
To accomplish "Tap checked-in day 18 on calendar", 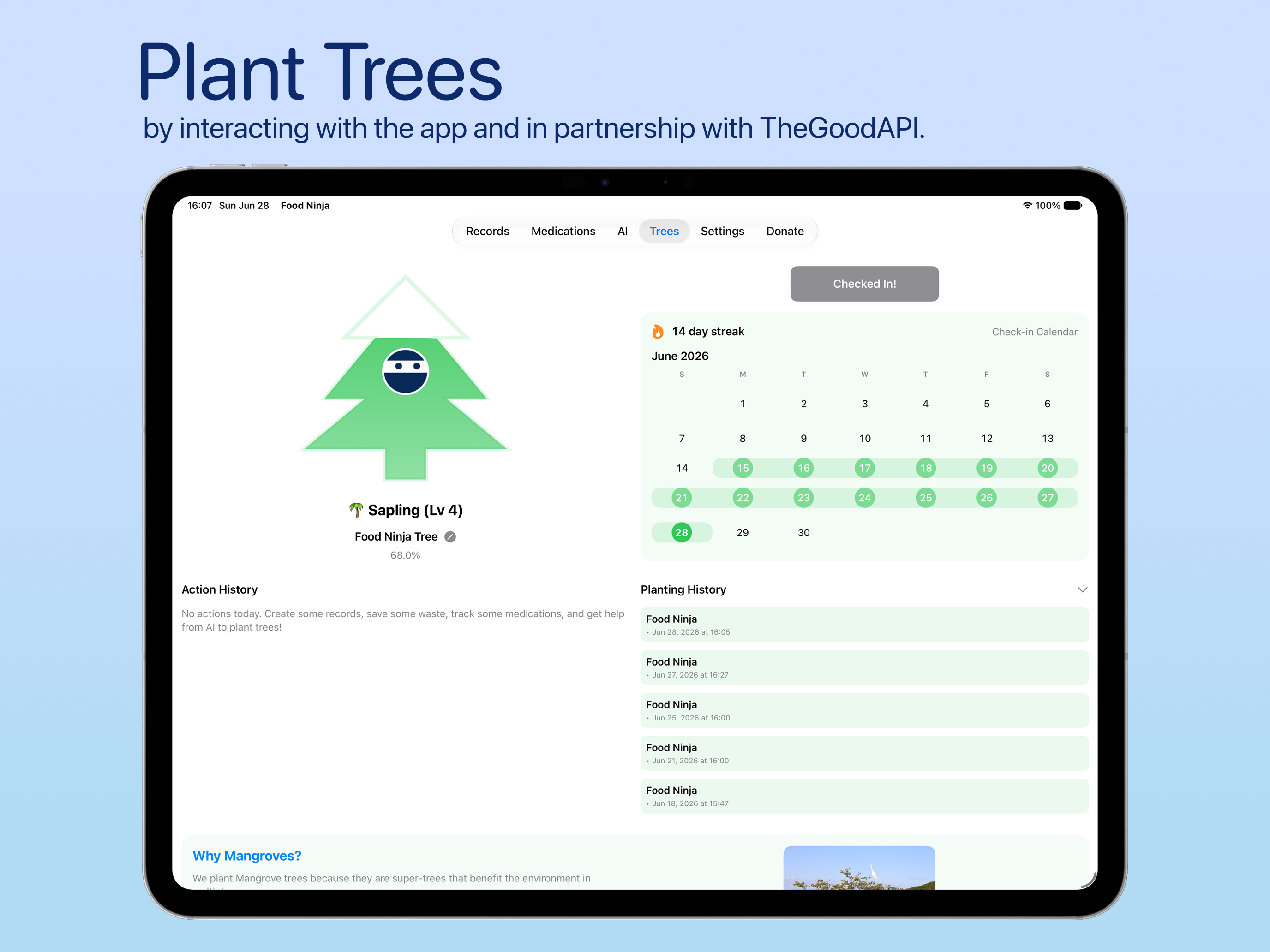I will 926,468.
